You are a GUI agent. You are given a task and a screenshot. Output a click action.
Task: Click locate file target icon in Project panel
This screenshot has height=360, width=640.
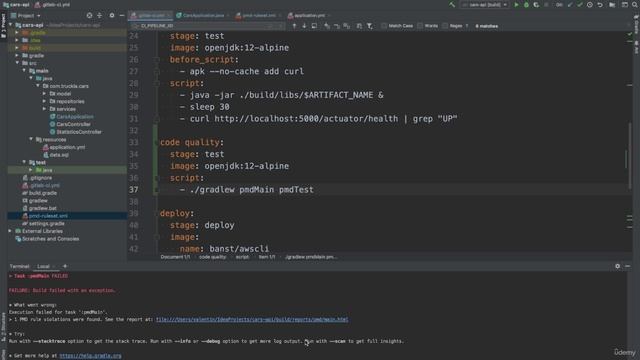coord(89,16)
